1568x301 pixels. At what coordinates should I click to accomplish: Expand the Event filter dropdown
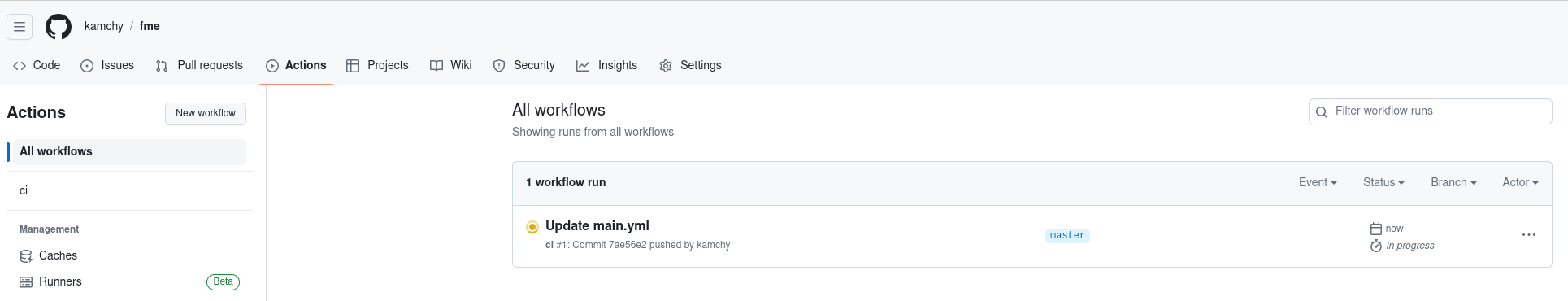coord(1318,183)
